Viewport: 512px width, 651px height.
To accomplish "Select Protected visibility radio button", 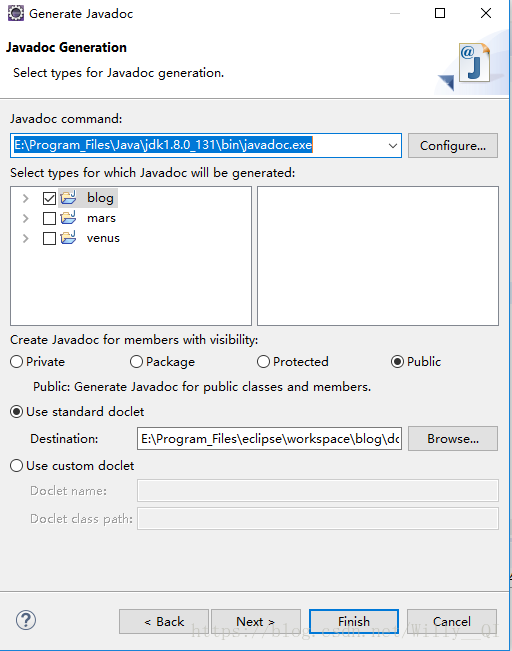I will pyautogui.click(x=263, y=362).
